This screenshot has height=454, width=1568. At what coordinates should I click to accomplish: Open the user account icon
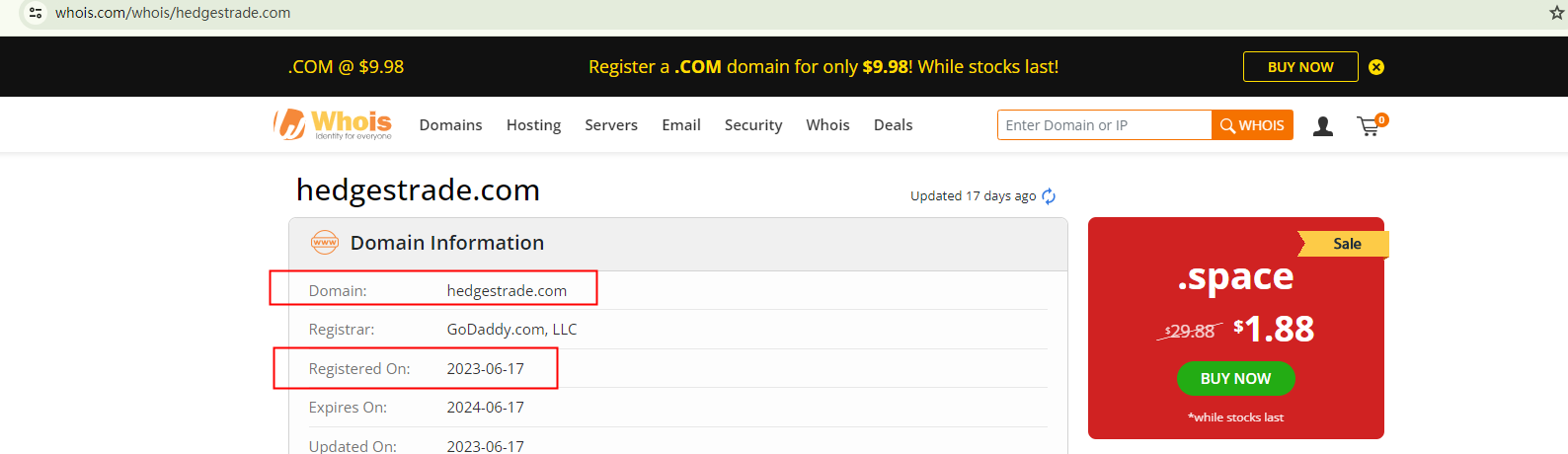pyautogui.click(x=1323, y=126)
